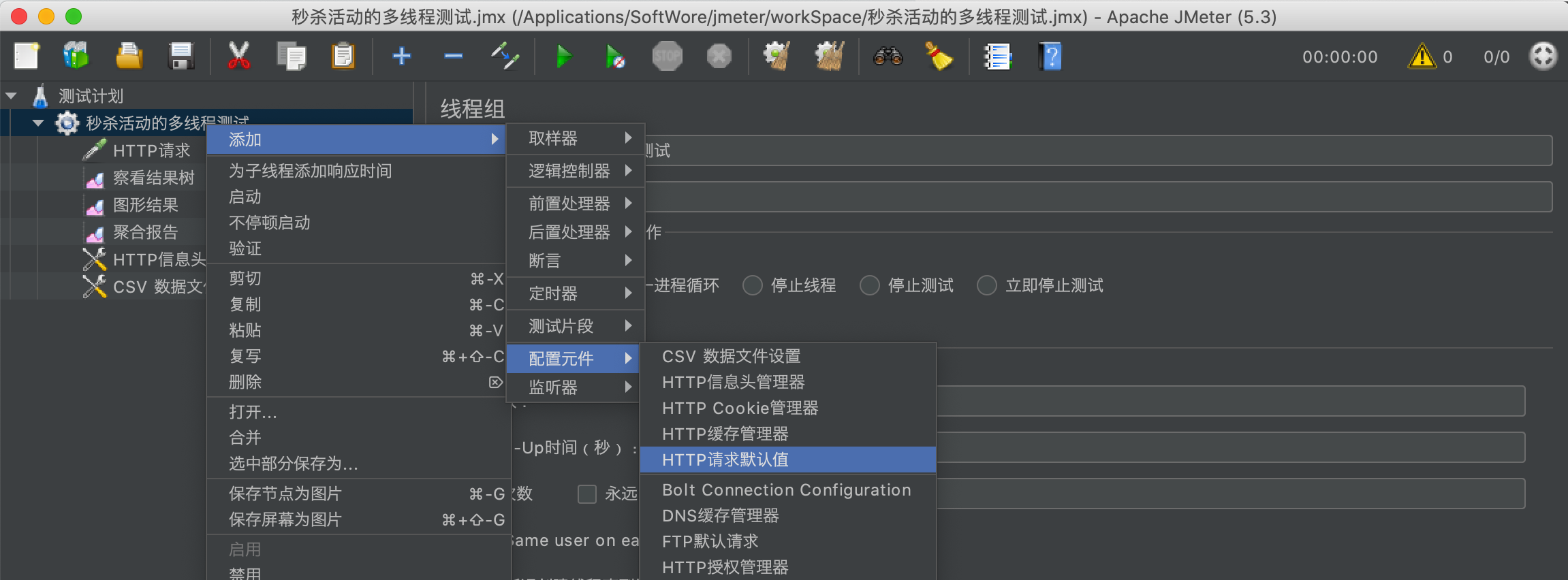Click 不停顿启动 menu item

[356, 223]
